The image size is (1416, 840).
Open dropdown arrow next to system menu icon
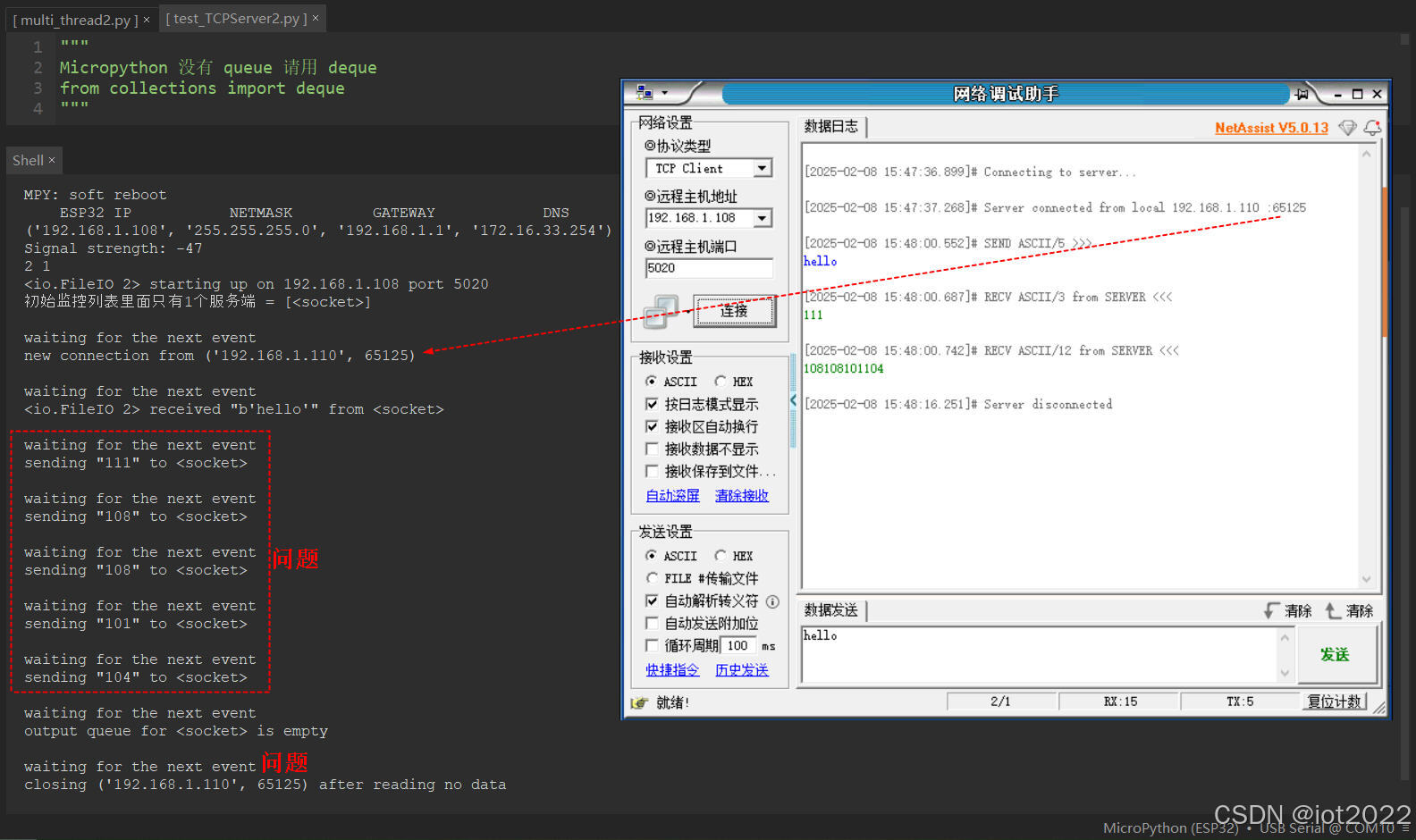pyautogui.click(x=664, y=93)
